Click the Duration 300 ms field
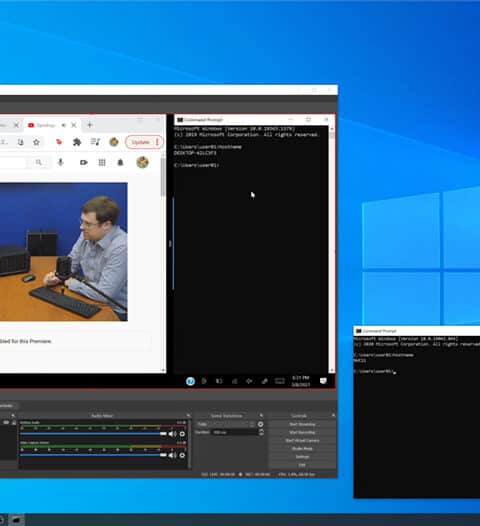Screen dimensions: 480x526 pyautogui.click(x=235, y=432)
